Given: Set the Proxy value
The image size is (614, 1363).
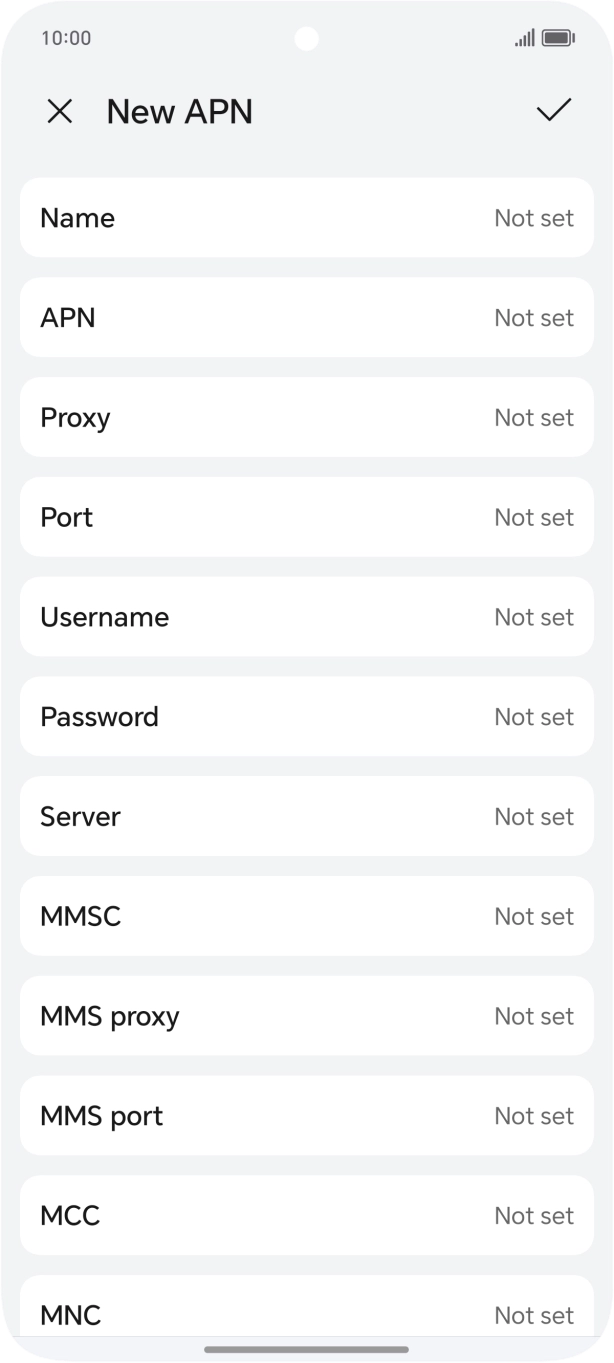Looking at the screenshot, I should point(306,417).
